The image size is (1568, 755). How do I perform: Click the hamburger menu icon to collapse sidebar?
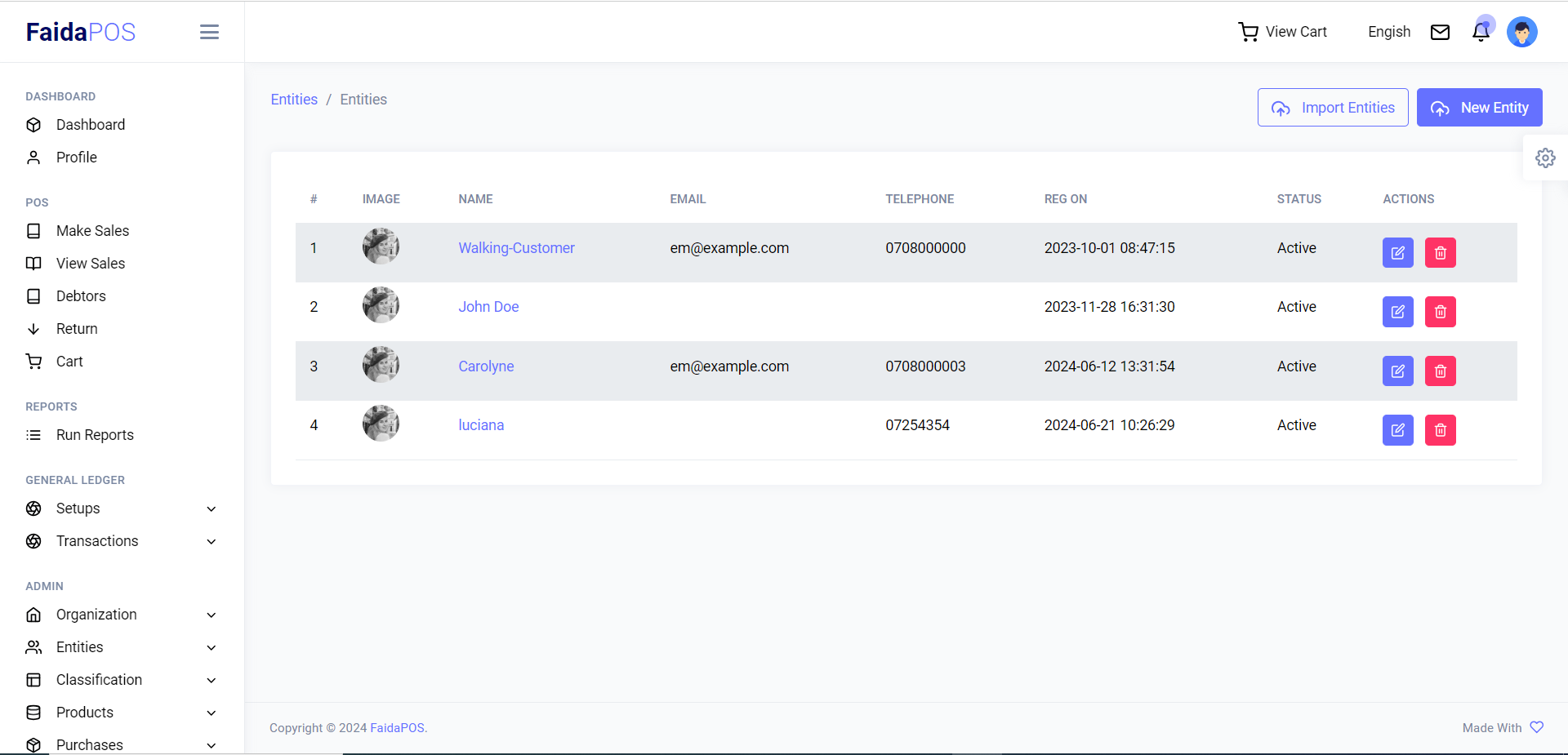click(209, 32)
